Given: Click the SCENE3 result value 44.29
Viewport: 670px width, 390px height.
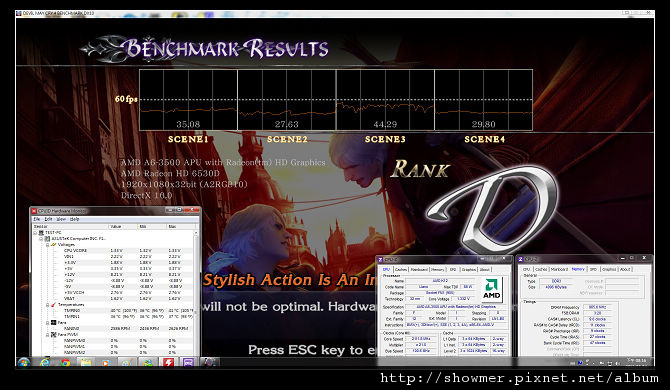Looking at the screenshot, I should pyautogui.click(x=385, y=124).
